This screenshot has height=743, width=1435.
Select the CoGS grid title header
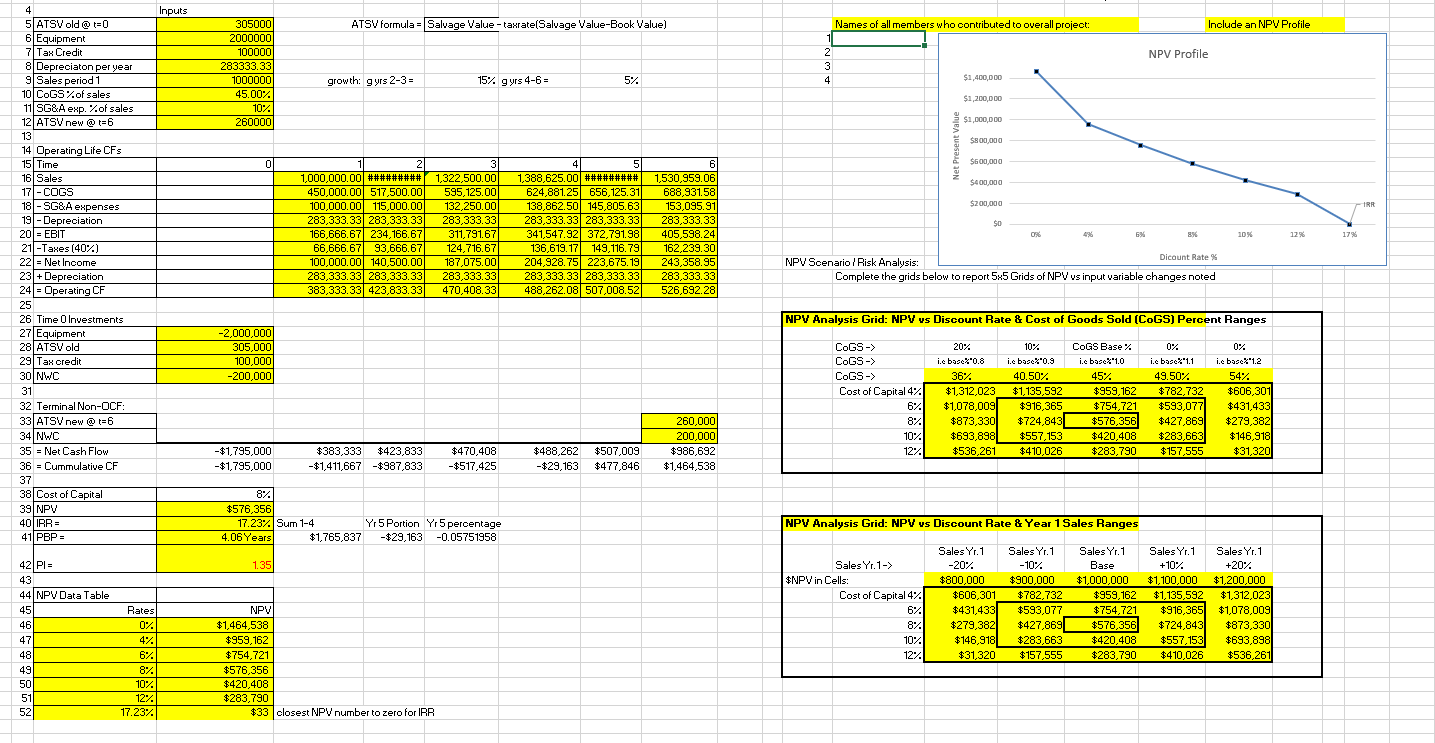[1026, 319]
